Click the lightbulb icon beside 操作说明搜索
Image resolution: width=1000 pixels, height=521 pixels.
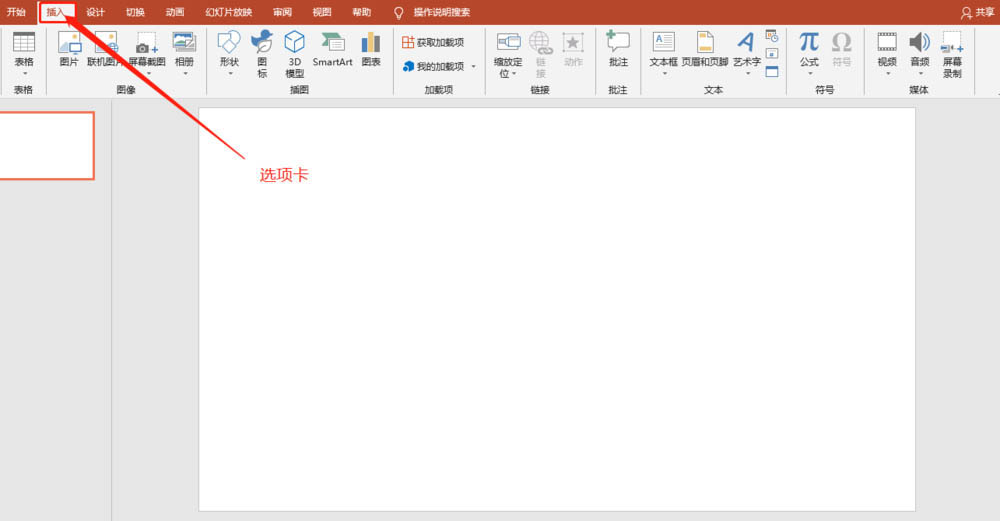pyautogui.click(x=399, y=12)
